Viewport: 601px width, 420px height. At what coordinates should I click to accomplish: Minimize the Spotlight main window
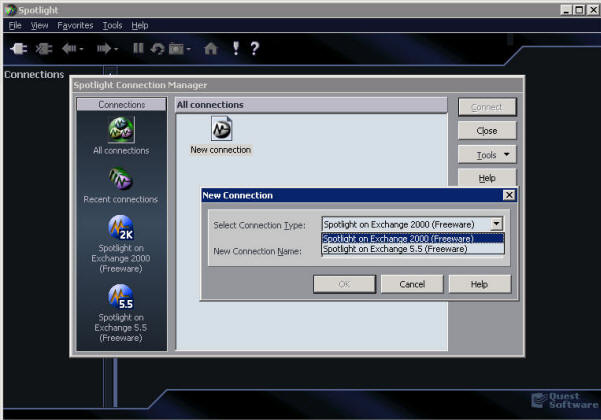tap(566, 10)
